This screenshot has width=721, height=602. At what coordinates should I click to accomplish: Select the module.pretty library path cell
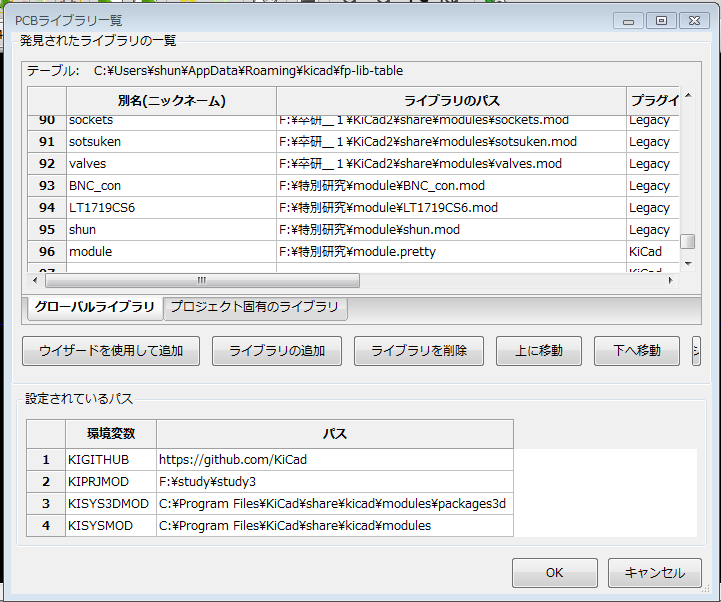(452, 252)
